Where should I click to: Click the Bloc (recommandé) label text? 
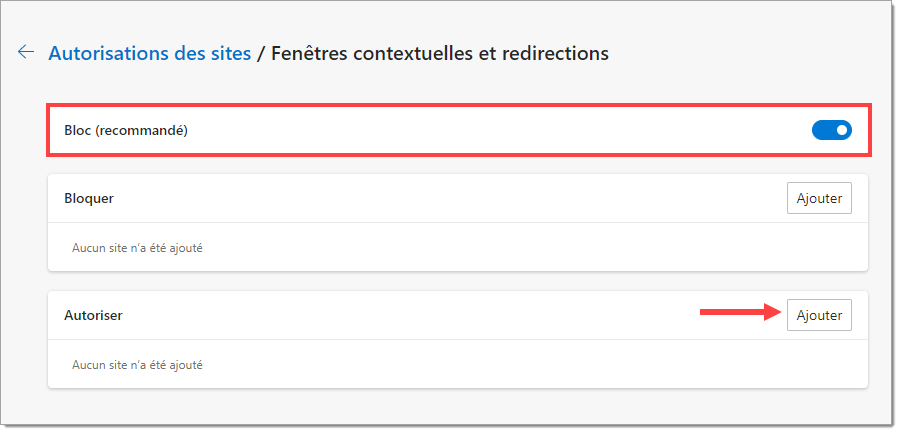click(126, 131)
